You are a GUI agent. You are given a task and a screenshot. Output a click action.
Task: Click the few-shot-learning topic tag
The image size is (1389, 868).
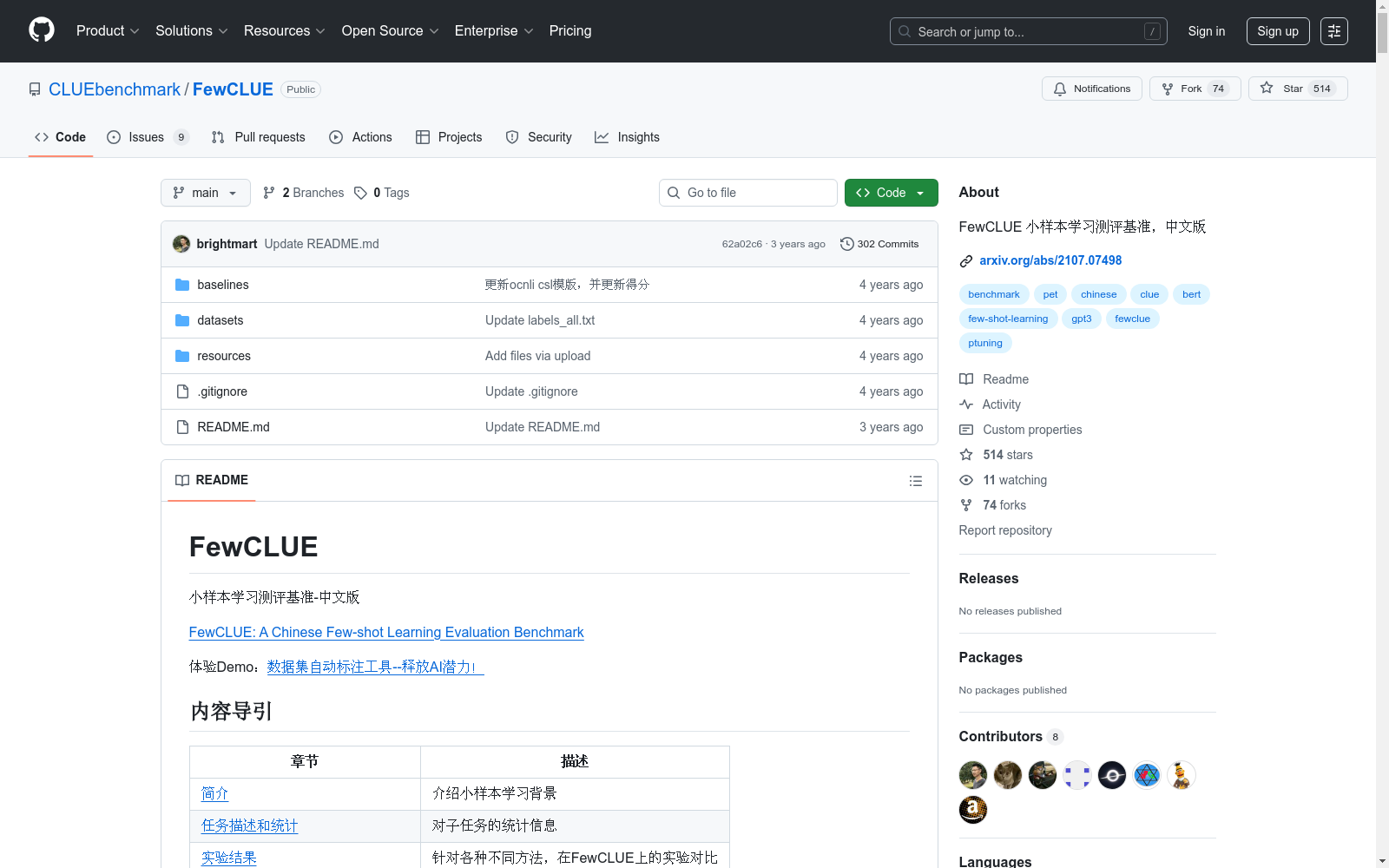[1007, 319]
